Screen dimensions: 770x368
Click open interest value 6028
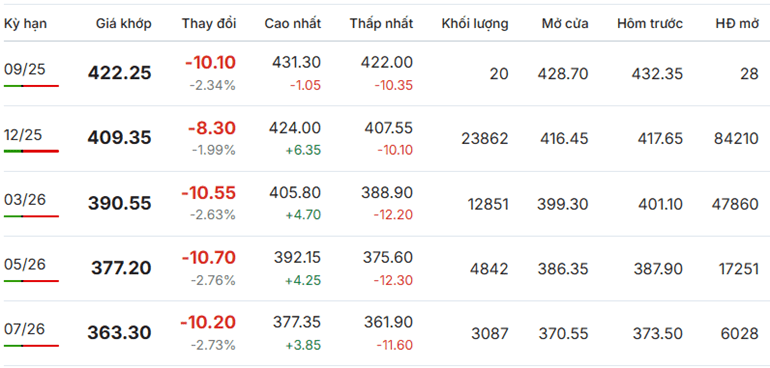point(740,334)
